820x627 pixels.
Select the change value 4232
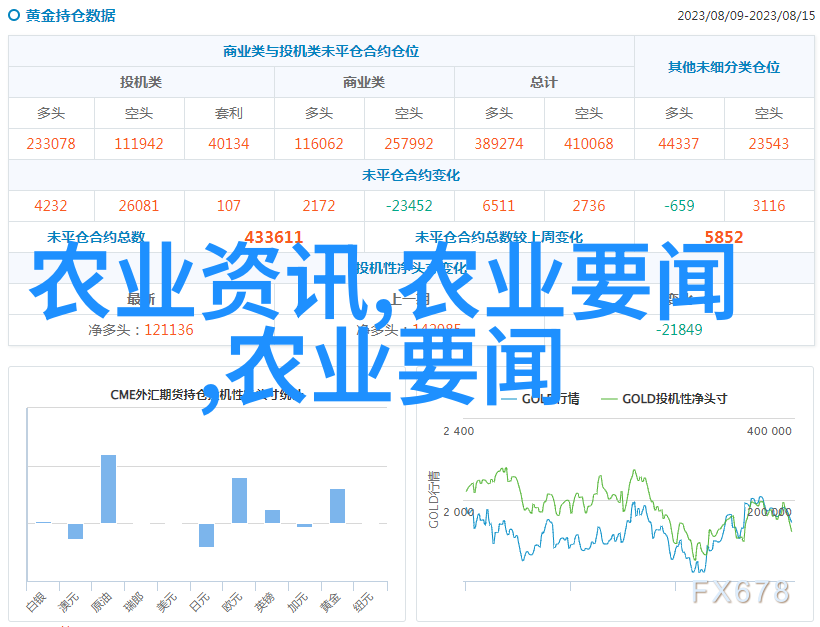click(51, 206)
